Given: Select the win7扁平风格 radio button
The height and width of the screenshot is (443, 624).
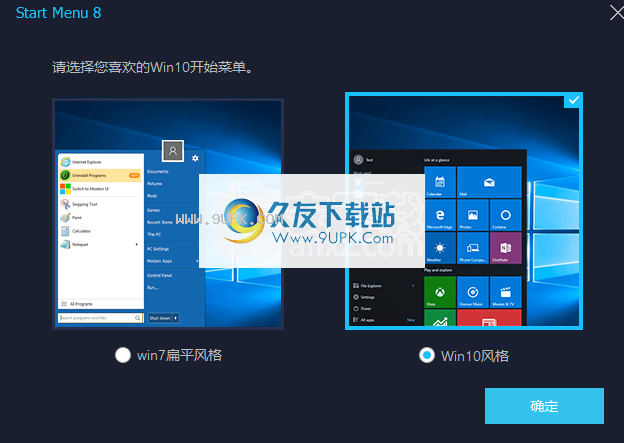Looking at the screenshot, I should click(123, 355).
